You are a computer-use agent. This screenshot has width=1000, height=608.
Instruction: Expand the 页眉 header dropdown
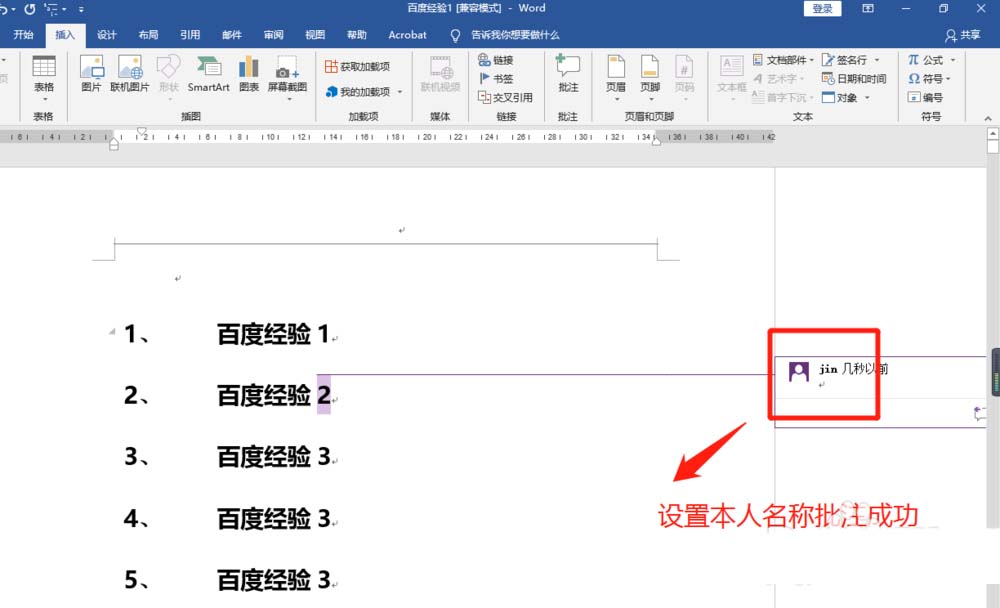(616, 99)
